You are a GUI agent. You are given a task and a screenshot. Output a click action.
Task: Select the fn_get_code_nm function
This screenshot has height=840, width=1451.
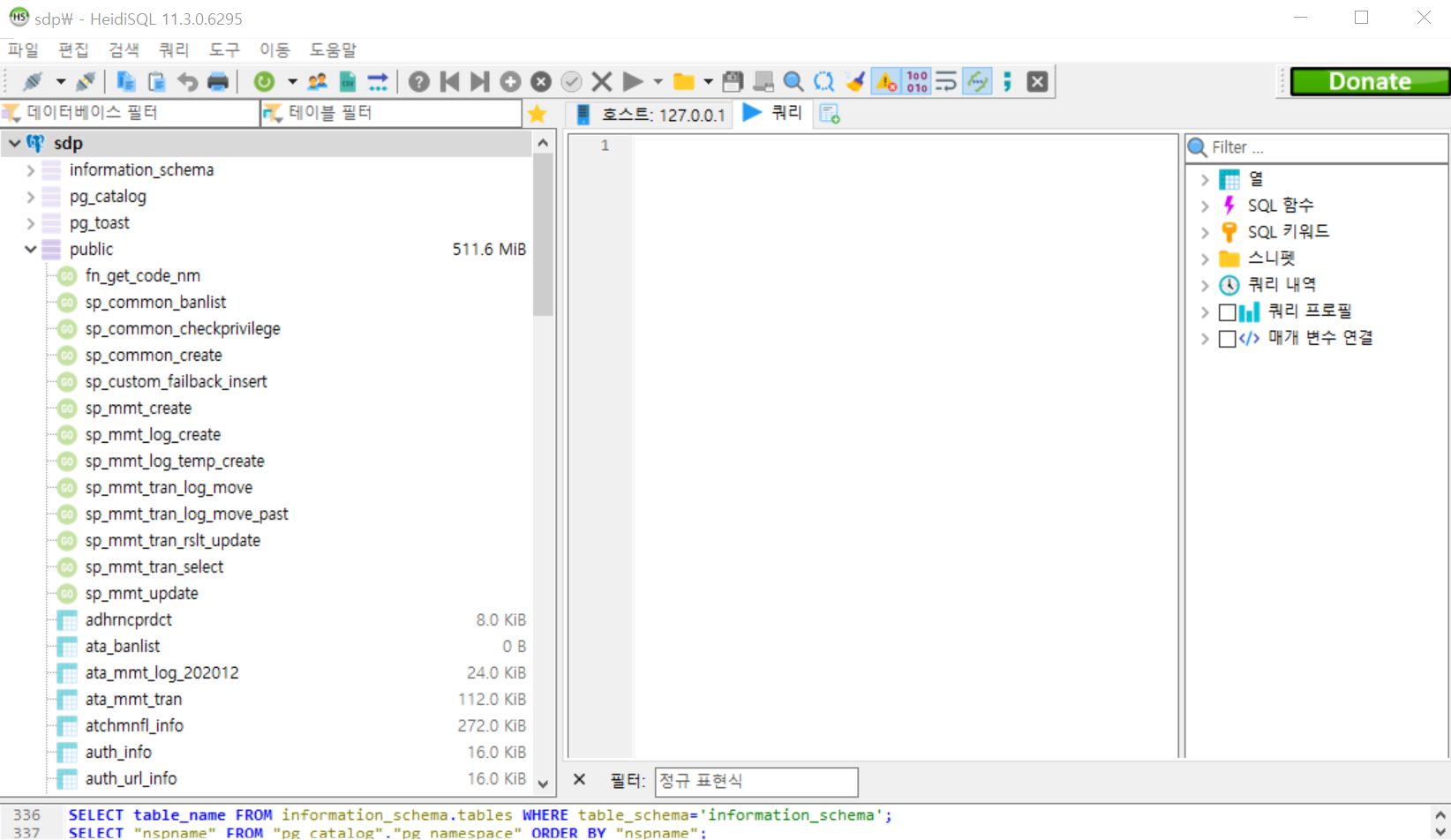pos(143,276)
